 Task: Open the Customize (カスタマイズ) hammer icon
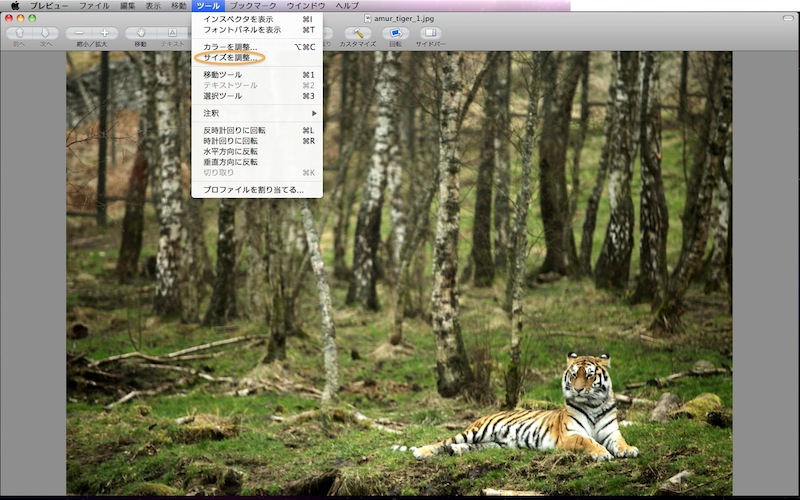pos(358,33)
